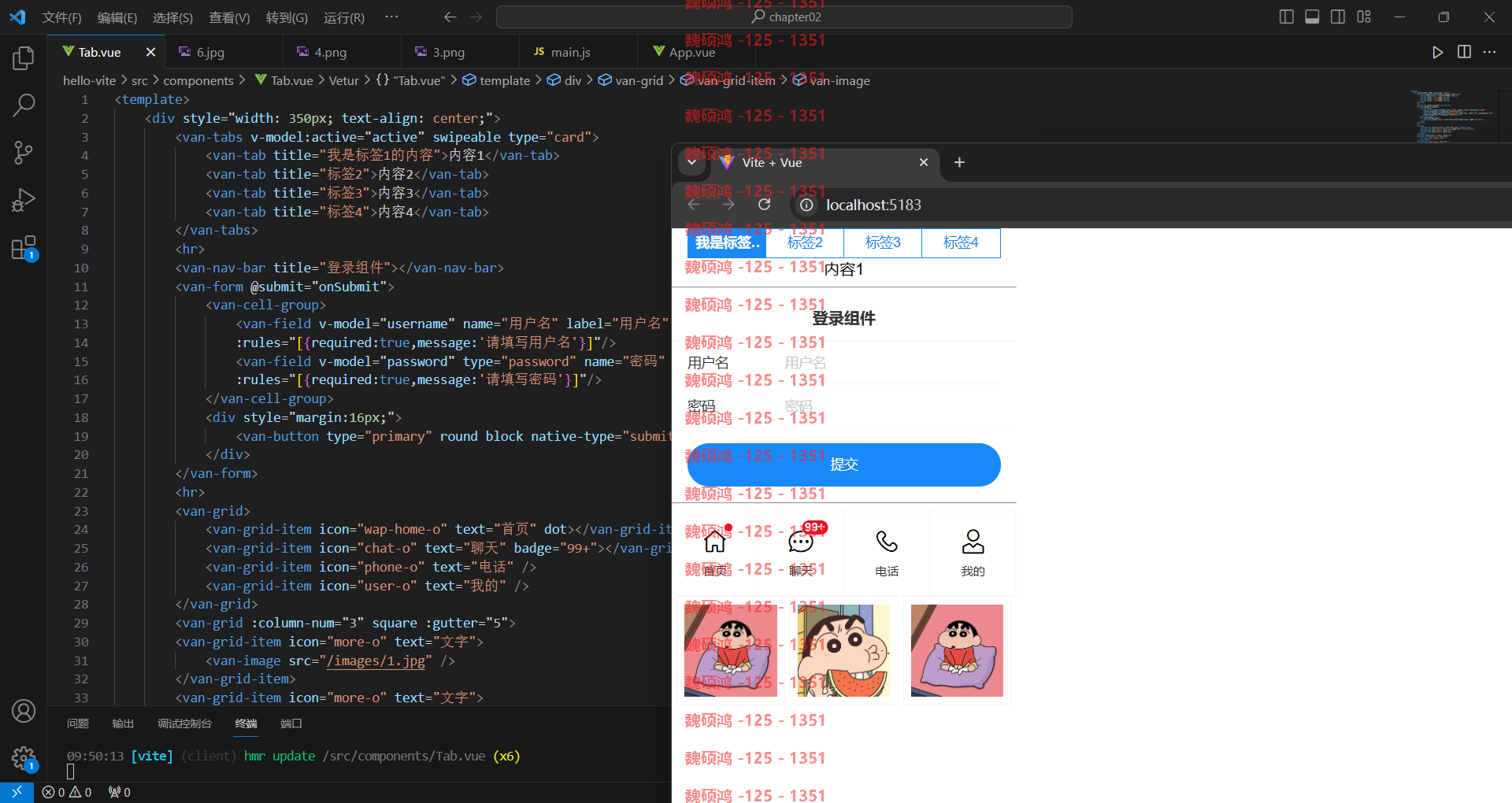The width and height of the screenshot is (1512, 803).
Task: Expand the van-image breadcrumb
Action: pyautogui.click(x=831, y=80)
